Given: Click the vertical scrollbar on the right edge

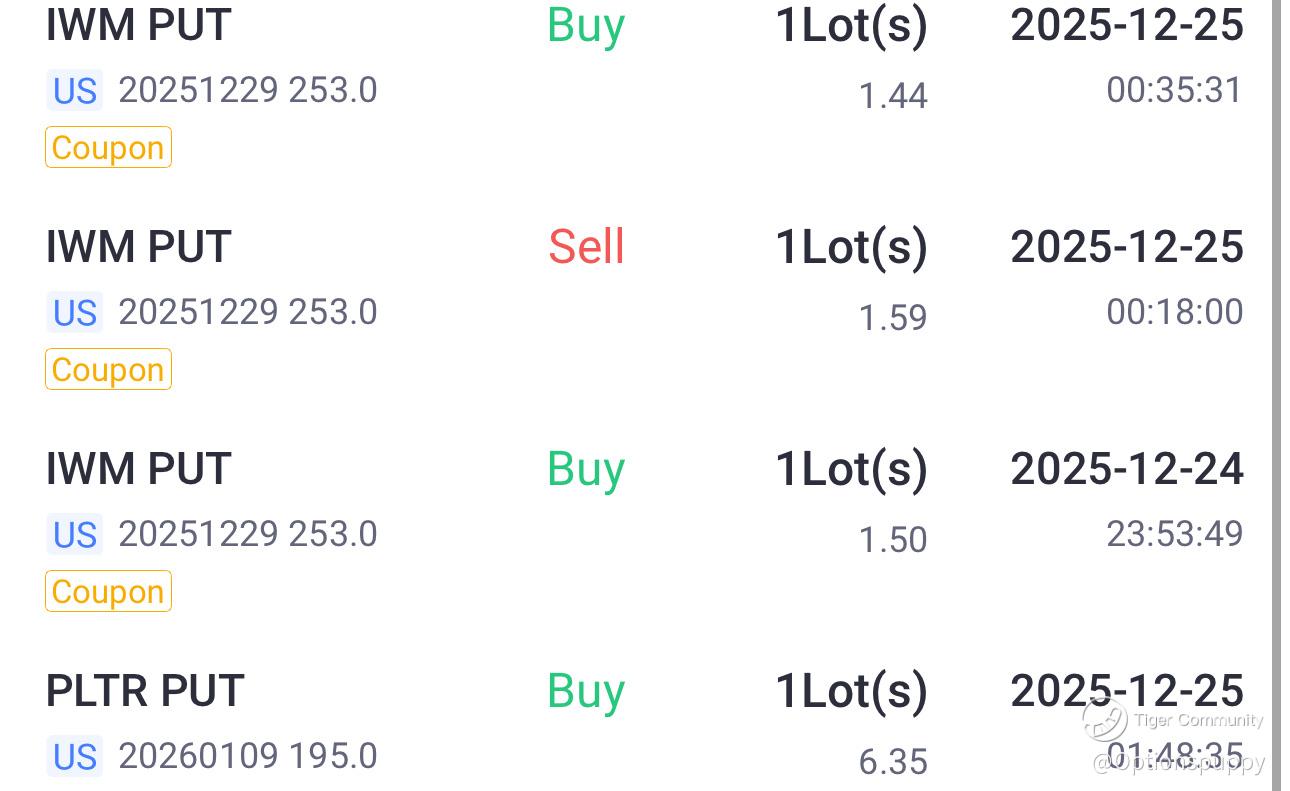Looking at the screenshot, I should coord(1276,300).
